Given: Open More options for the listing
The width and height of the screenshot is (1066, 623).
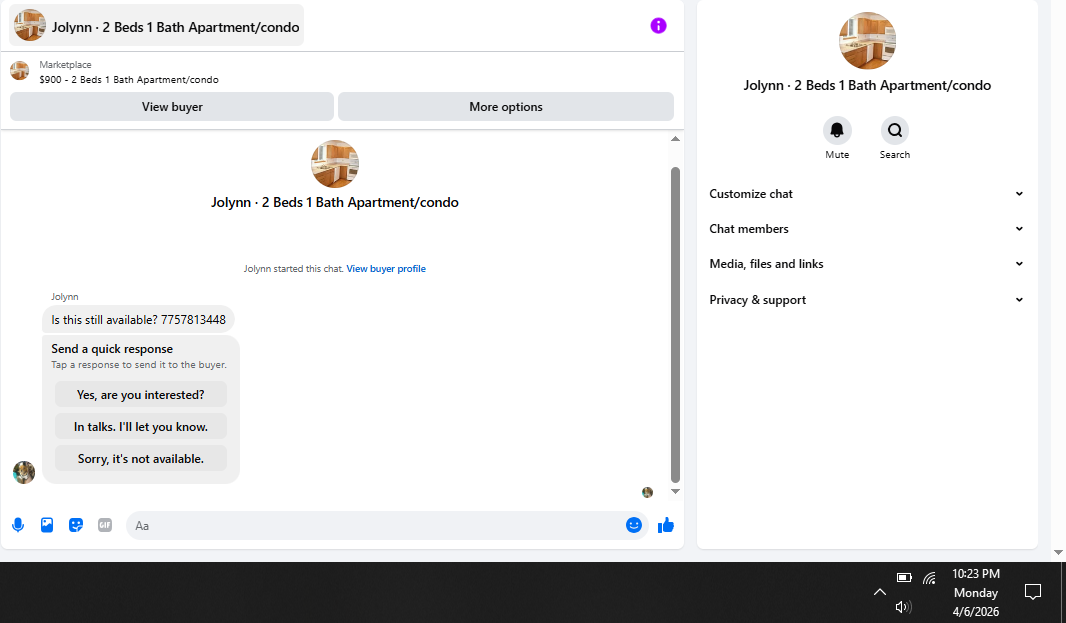Looking at the screenshot, I should click(x=506, y=107).
